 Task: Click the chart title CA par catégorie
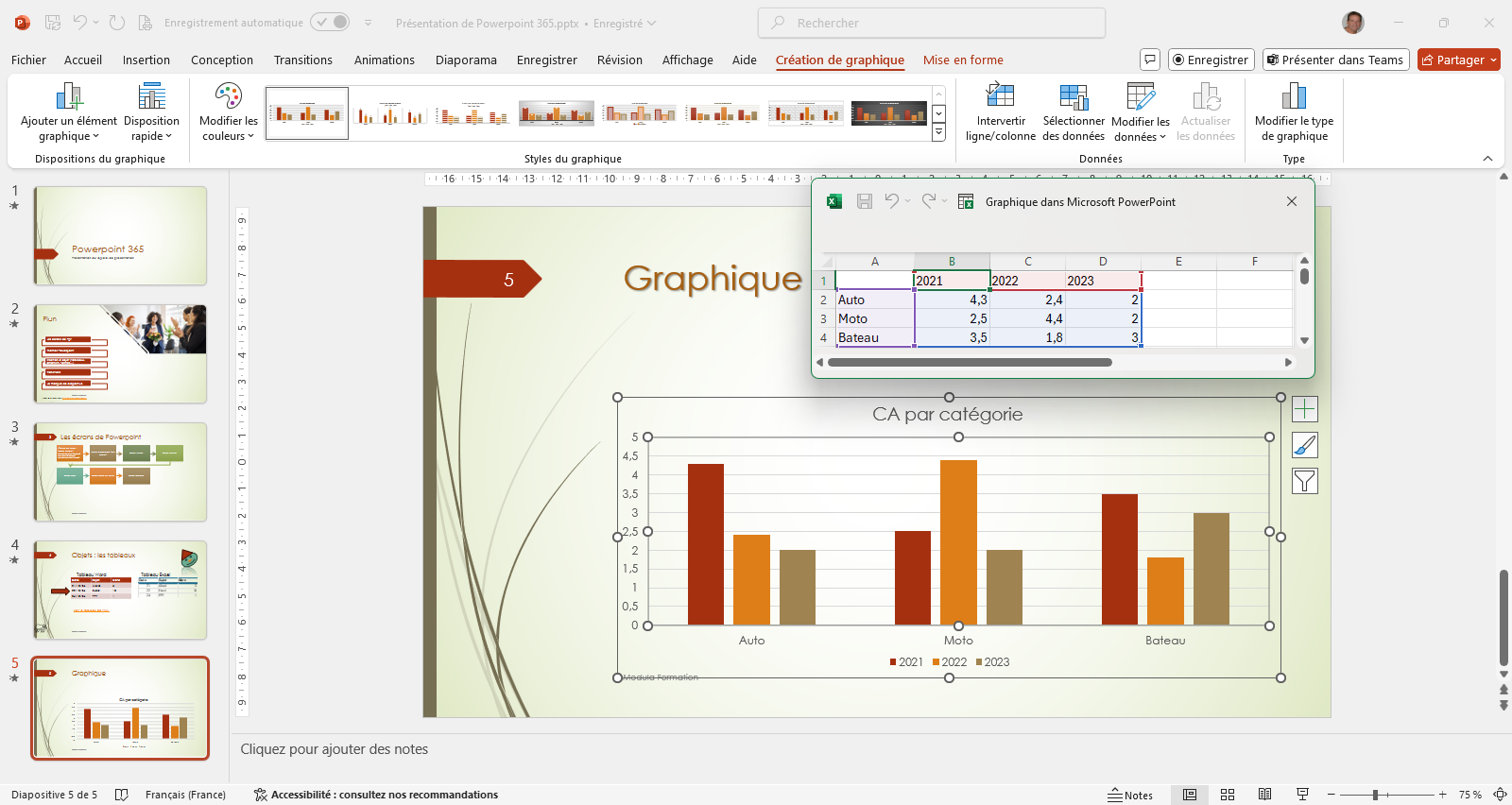[x=947, y=414]
